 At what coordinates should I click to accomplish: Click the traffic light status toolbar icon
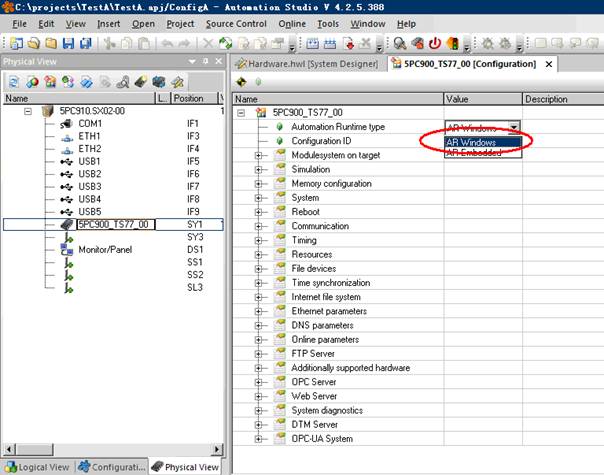point(453,44)
